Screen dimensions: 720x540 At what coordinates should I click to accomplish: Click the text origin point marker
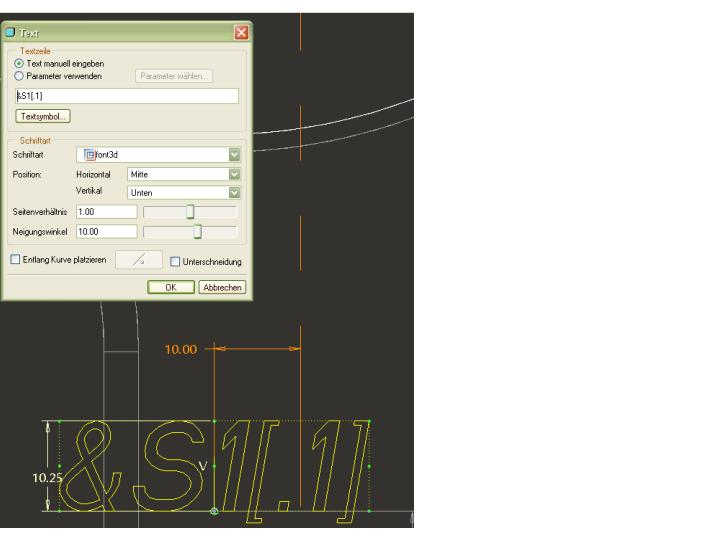(x=214, y=511)
